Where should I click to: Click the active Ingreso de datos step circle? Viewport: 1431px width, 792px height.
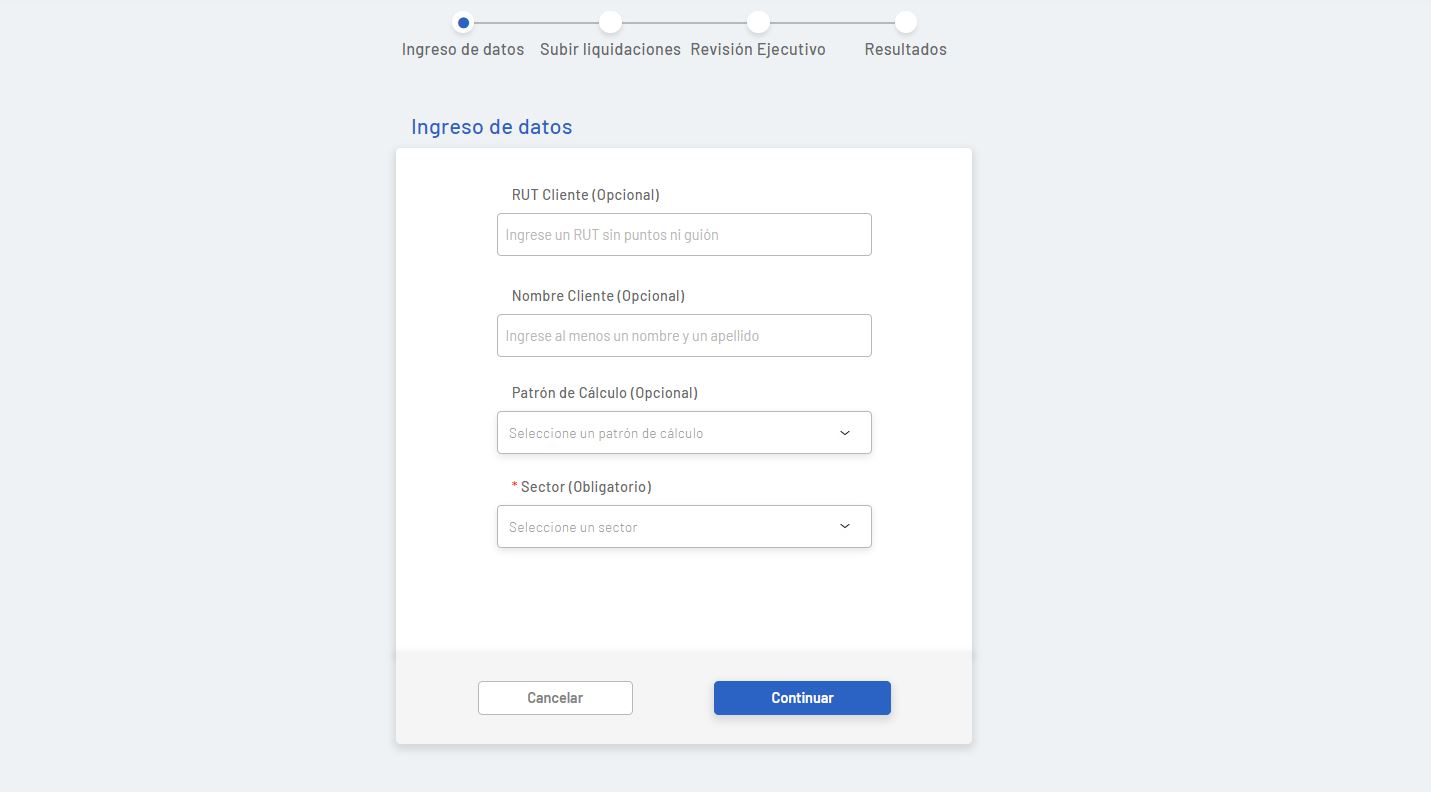[x=463, y=22]
